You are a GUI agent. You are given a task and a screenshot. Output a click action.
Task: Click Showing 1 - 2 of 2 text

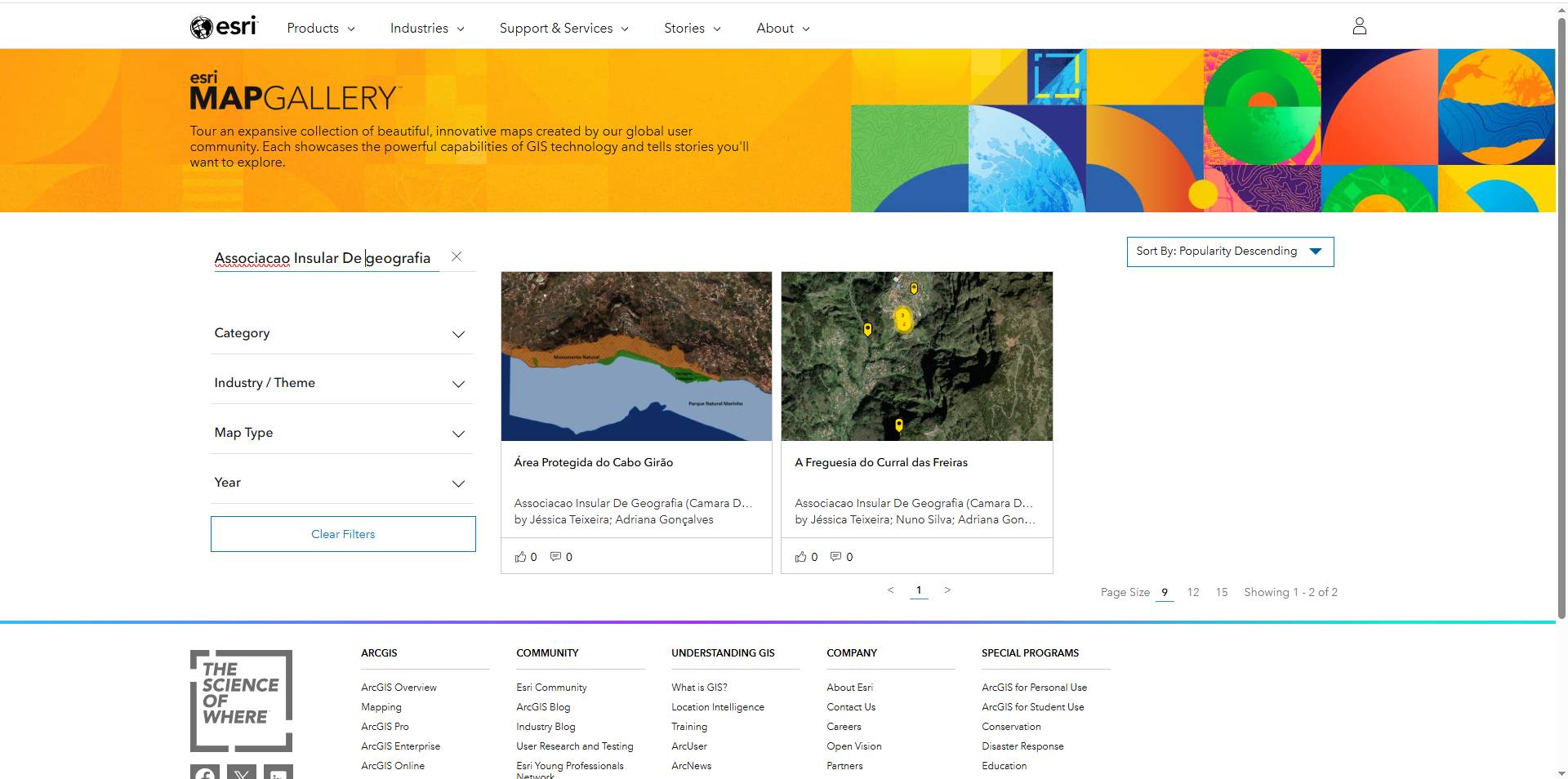1290,593
